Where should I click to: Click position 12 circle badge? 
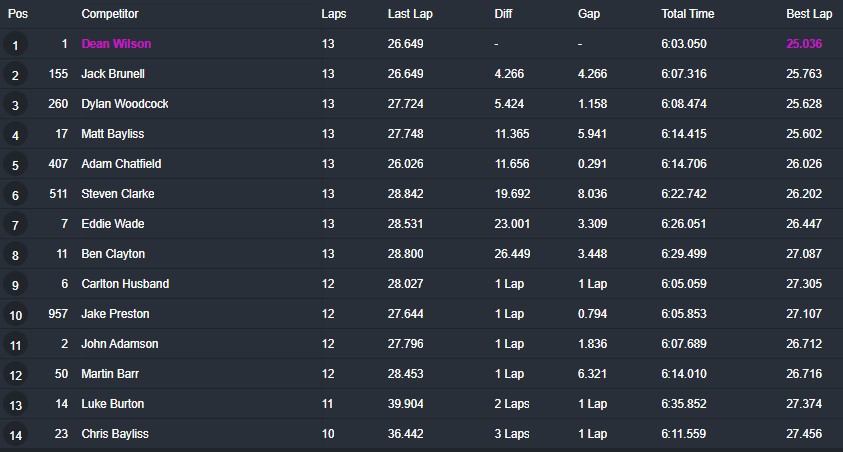click(16, 375)
